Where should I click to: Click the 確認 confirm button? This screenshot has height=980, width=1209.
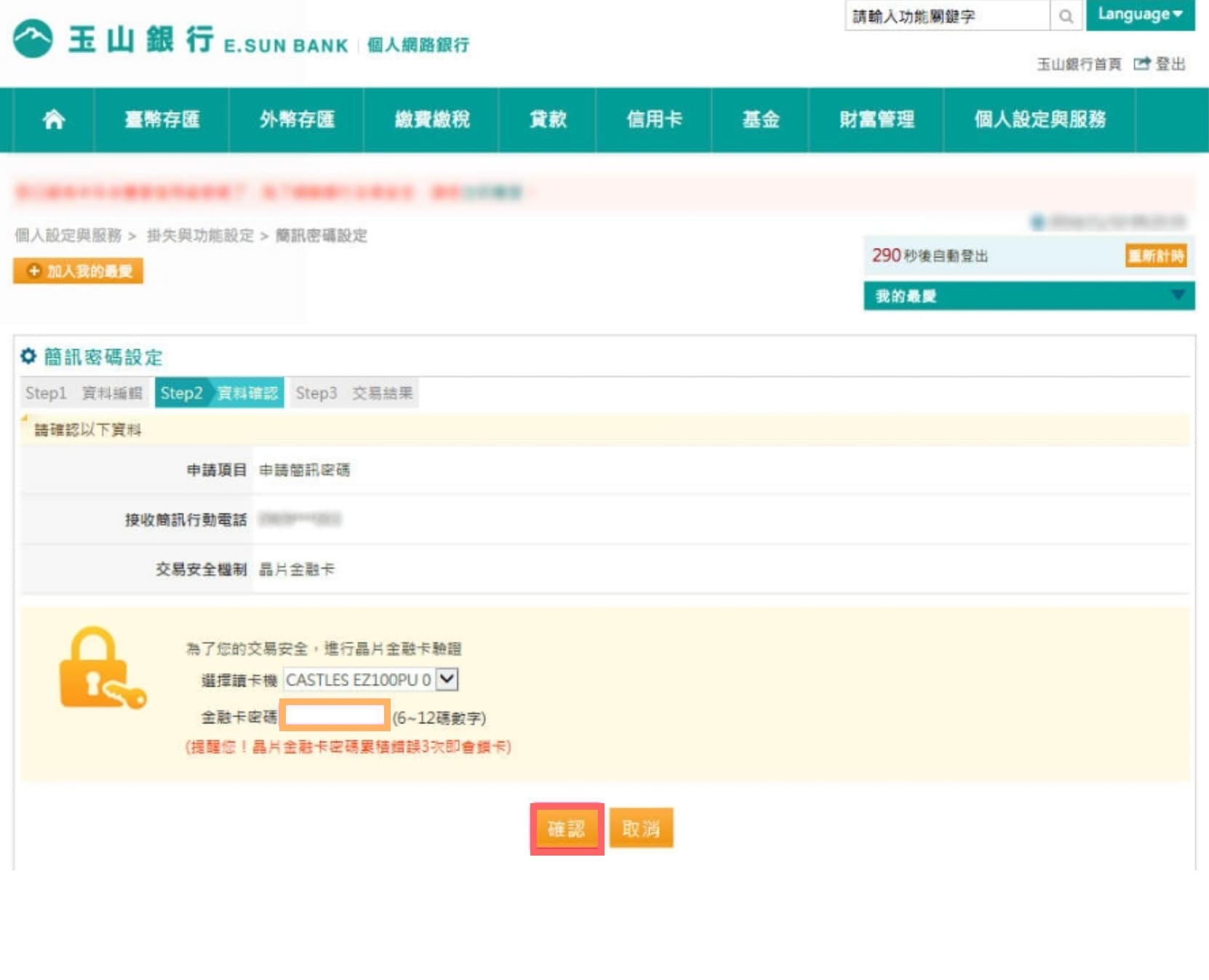click(x=567, y=829)
